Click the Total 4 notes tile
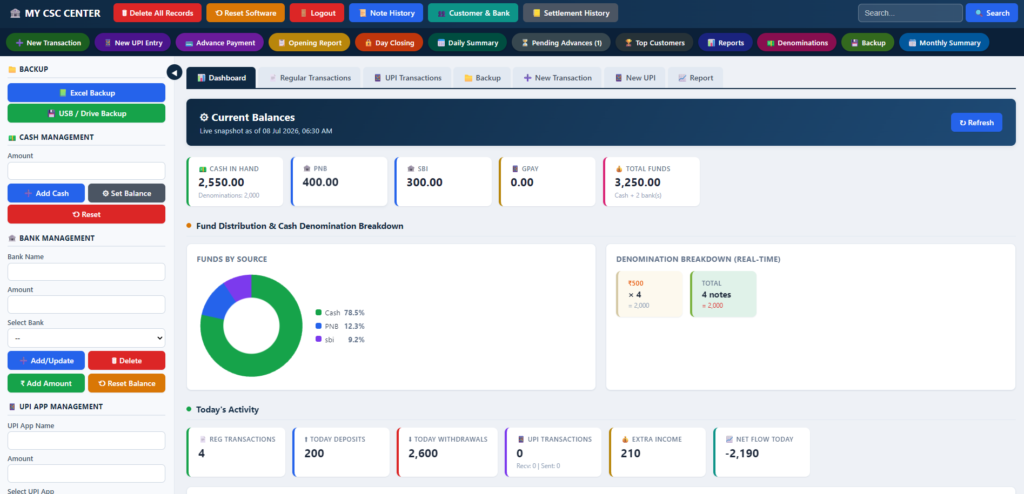Image resolution: width=1024 pixels, height=494 pixels. tap(723, 294)
